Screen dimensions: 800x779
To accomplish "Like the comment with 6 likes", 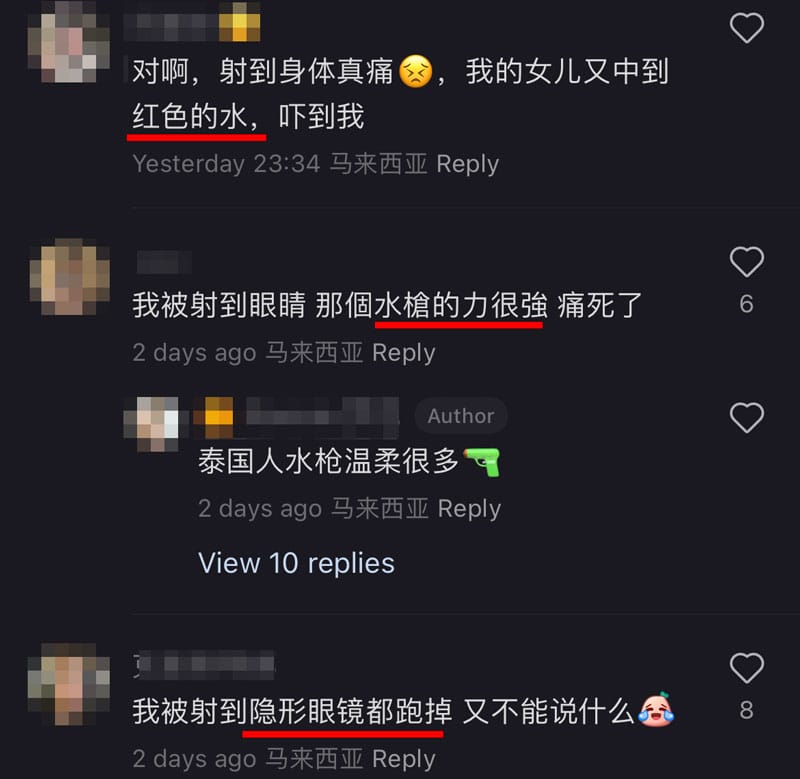I will coord(746,262).
